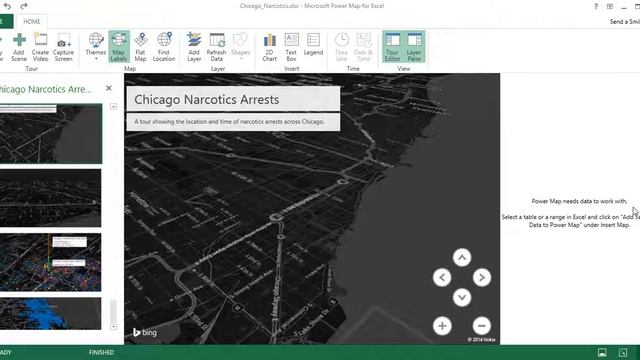The image size is (640, 360).
Task: Add a new layer
Action: 194,47
